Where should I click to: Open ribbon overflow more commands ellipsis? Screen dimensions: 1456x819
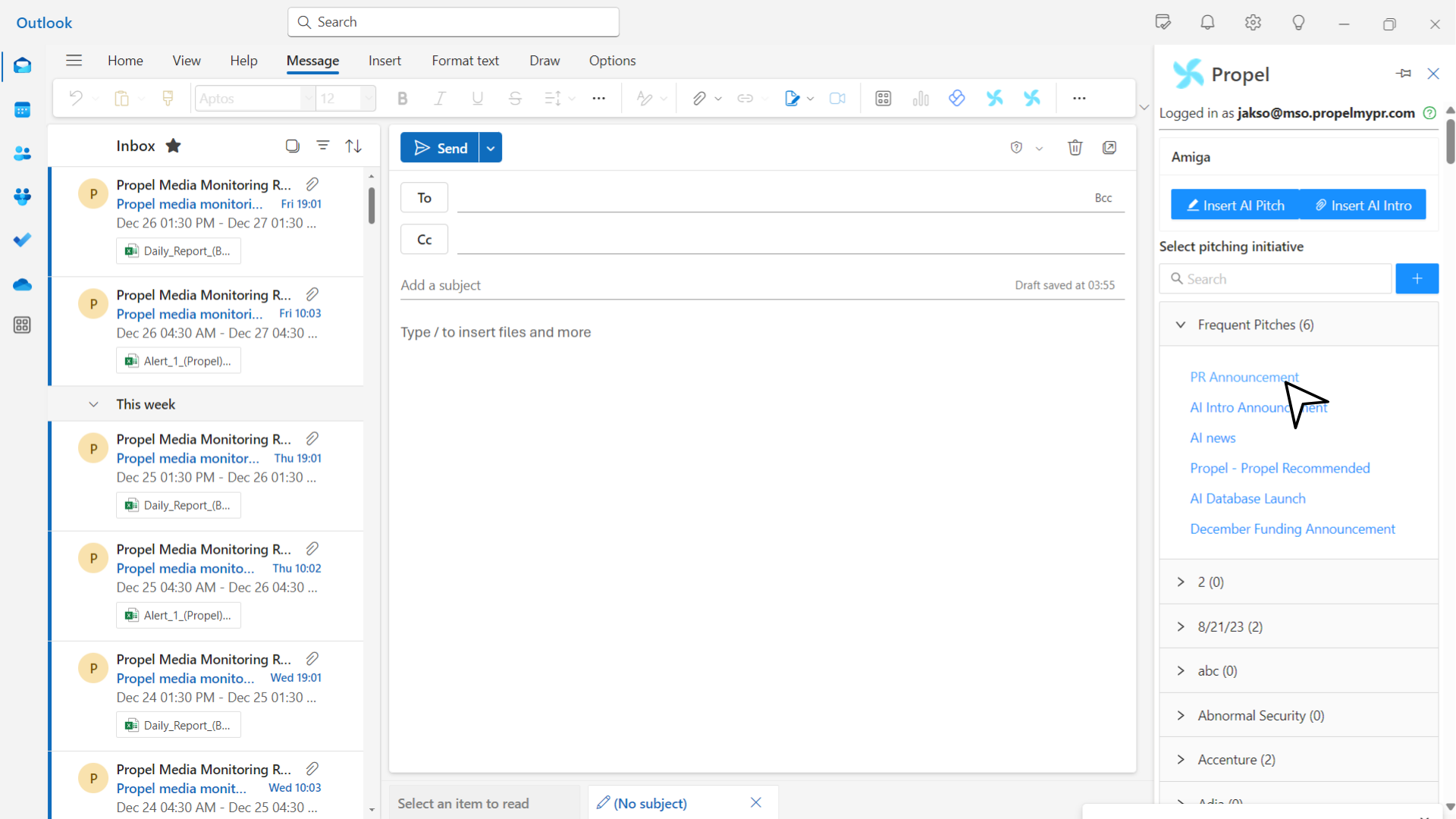coord(1079,99)
